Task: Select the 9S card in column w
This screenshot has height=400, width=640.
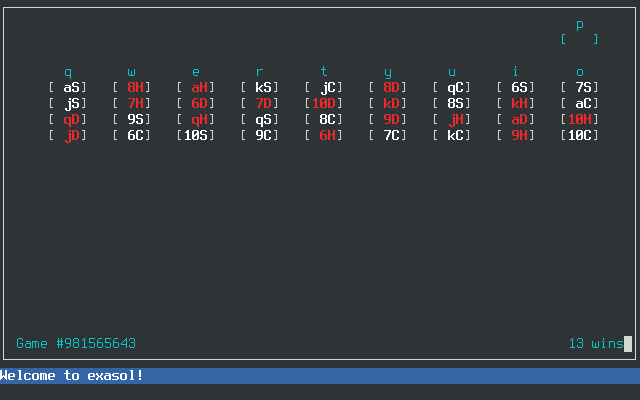Action: click(x=131, y=119)
